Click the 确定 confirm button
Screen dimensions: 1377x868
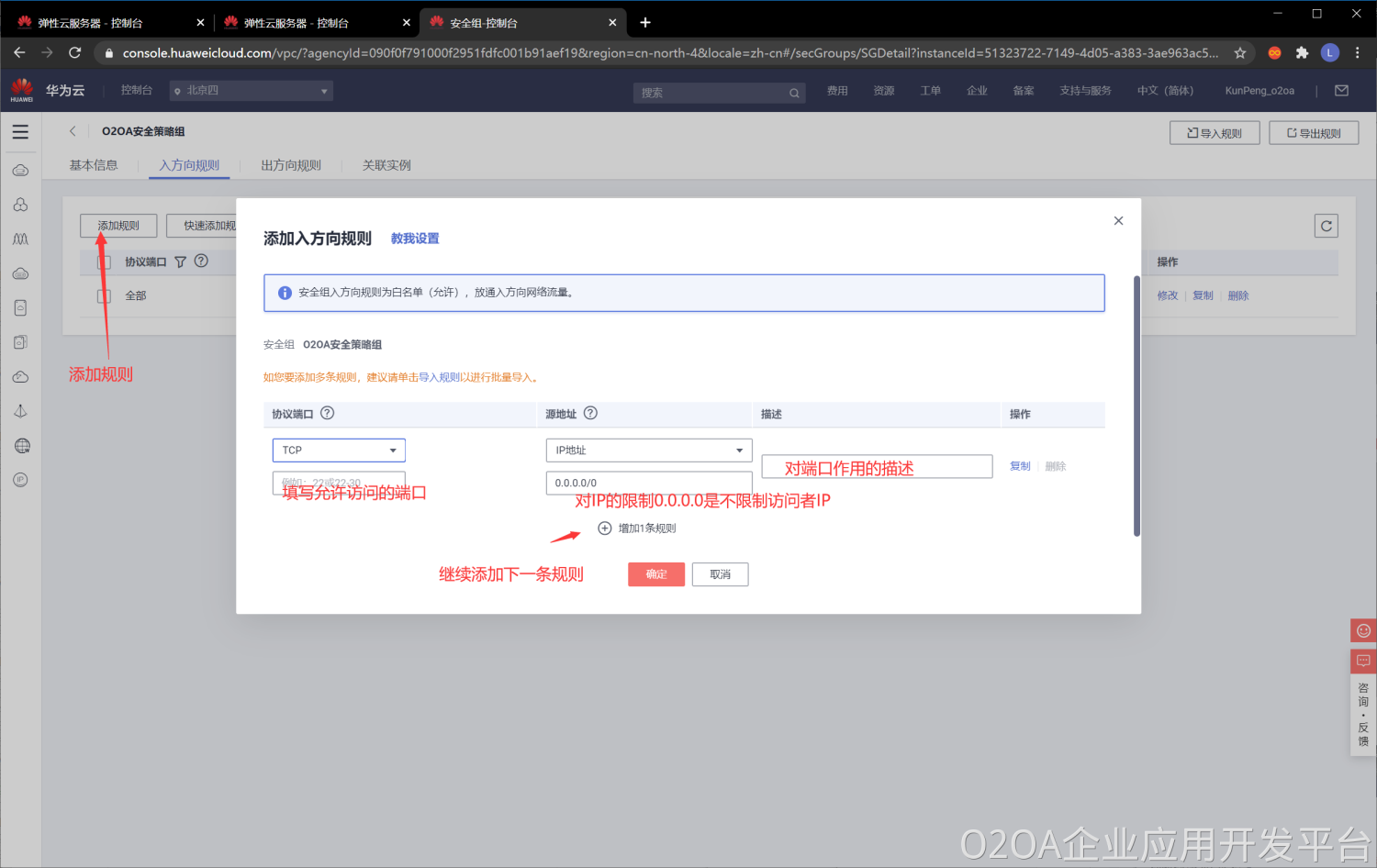(x=656, y=574)
